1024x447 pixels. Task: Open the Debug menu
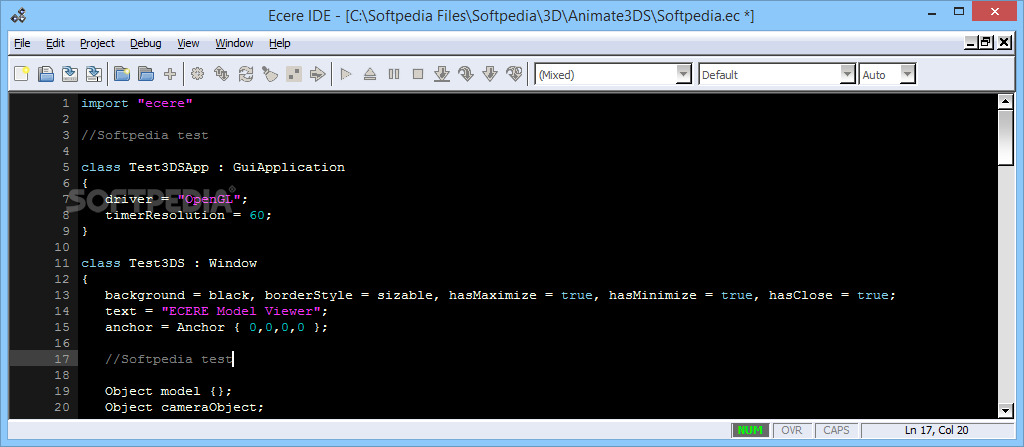click(146, 43)
